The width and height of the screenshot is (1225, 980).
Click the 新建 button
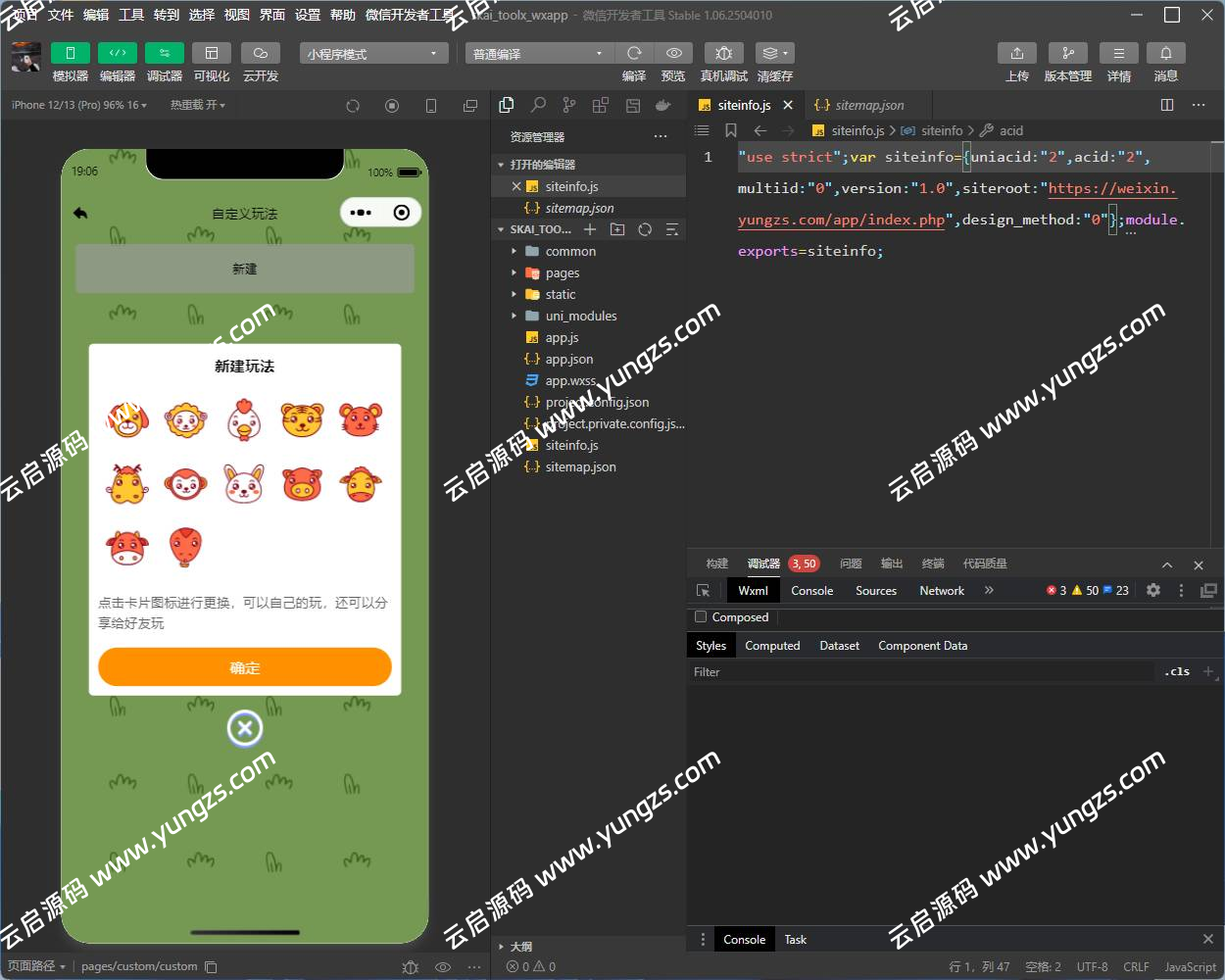245,269
